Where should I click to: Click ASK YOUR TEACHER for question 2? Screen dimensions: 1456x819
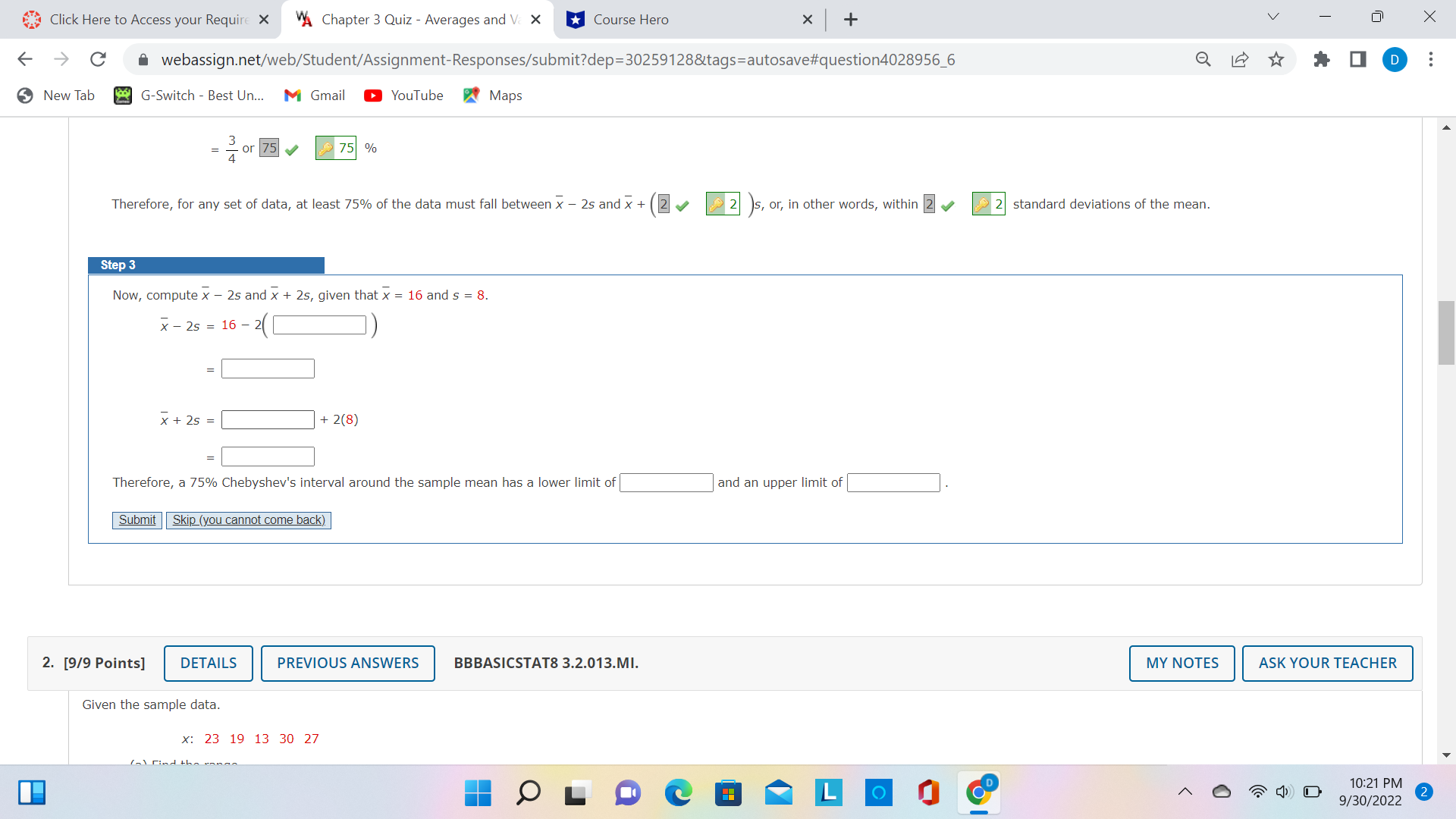click(1326, 663)
